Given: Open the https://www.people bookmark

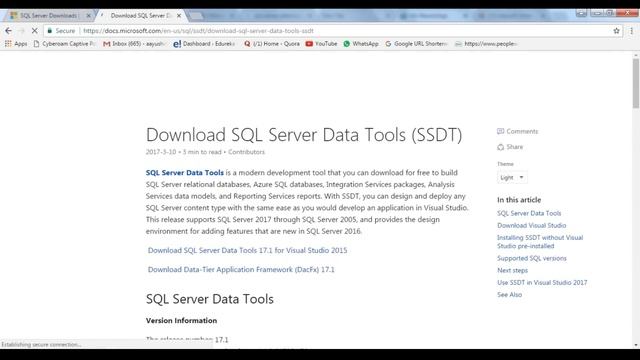Looking at the screenshot, I should tap(487, 44).
